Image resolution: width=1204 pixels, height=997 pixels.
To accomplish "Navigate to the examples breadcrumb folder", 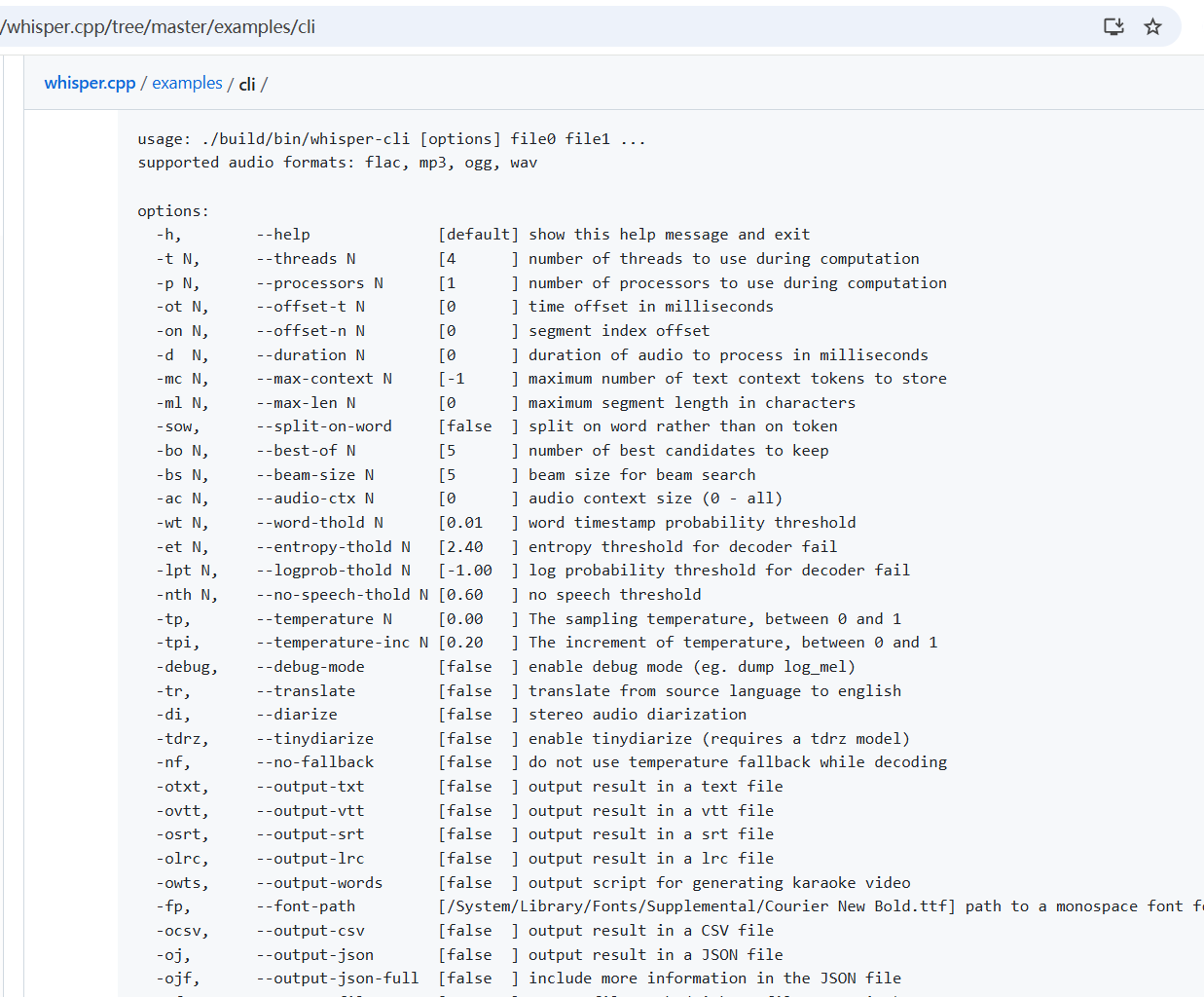I will [187, 83].
